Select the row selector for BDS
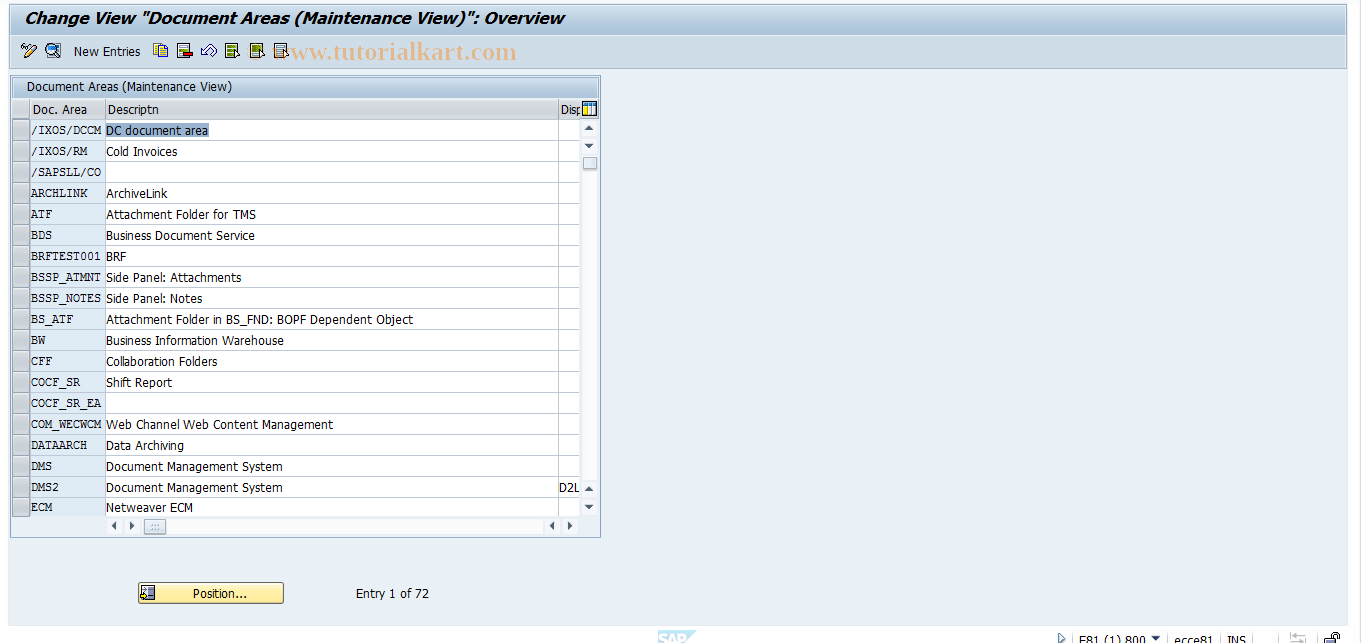Image resolution: width=1361 pixels, height=643 pixels. pos(21,235)
